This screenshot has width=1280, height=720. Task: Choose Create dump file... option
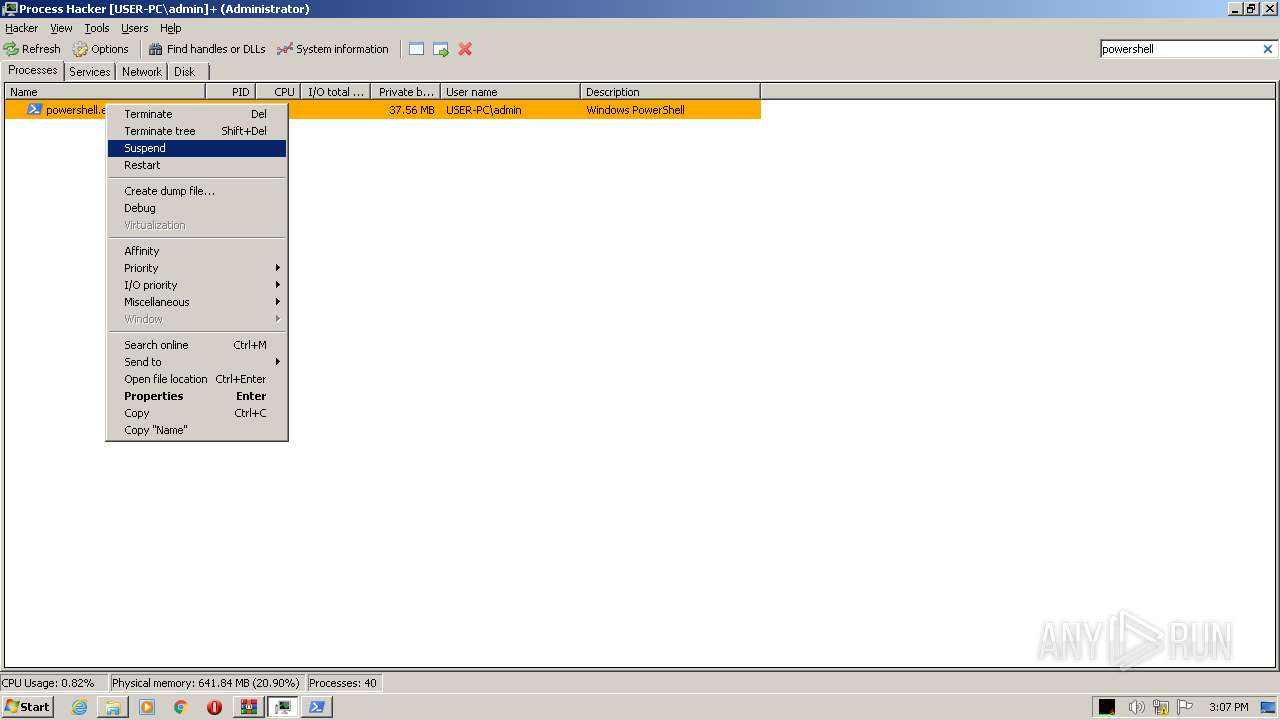(x=197, y=191)
